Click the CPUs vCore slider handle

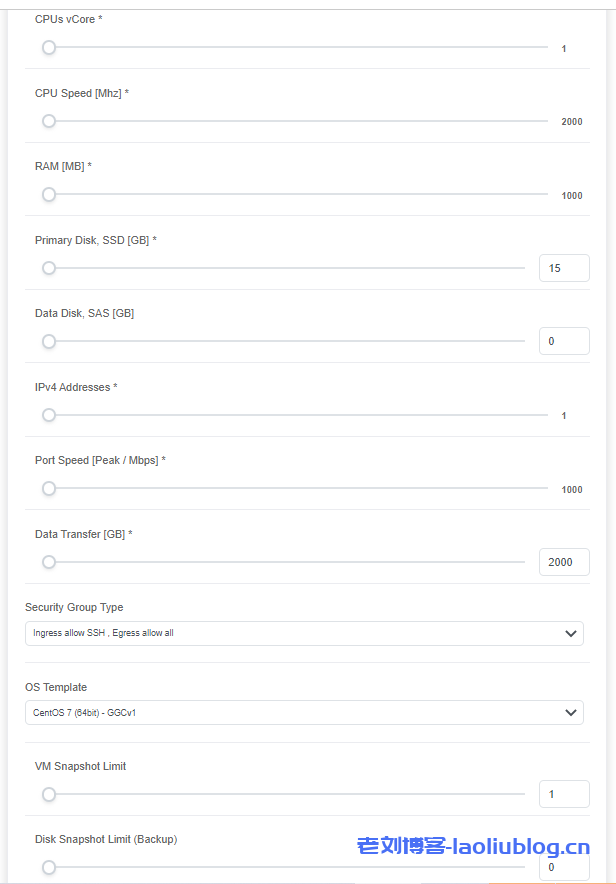coord(48,48)
